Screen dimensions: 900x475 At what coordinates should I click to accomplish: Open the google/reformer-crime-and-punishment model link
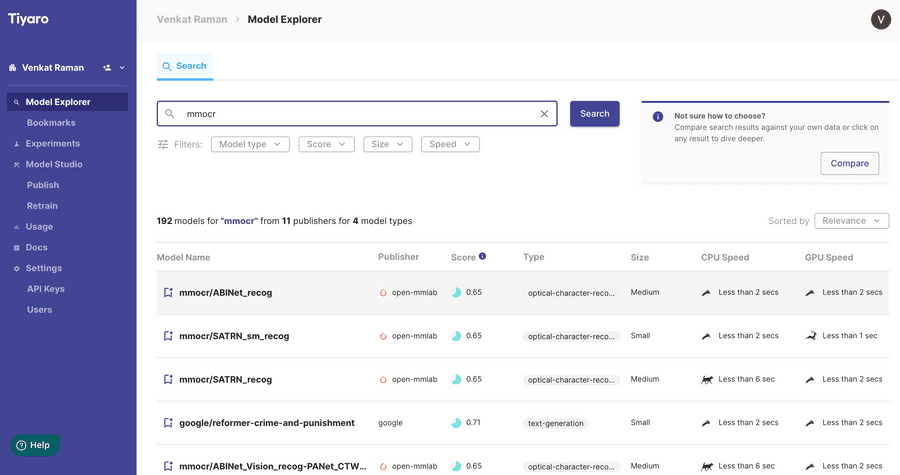point(267,423)
